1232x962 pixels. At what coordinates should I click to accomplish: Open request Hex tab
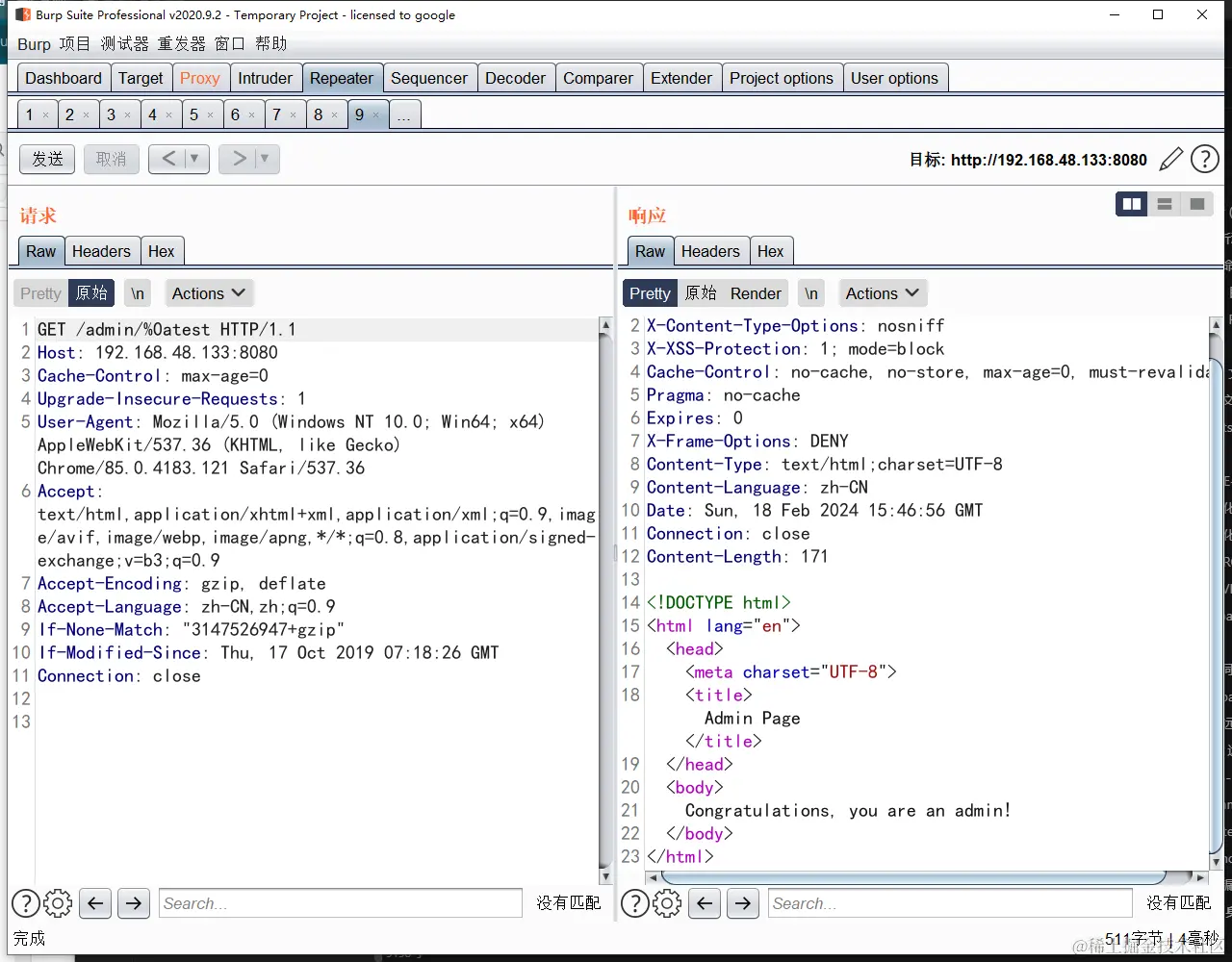pyautogui.click(x=162, y=251)
